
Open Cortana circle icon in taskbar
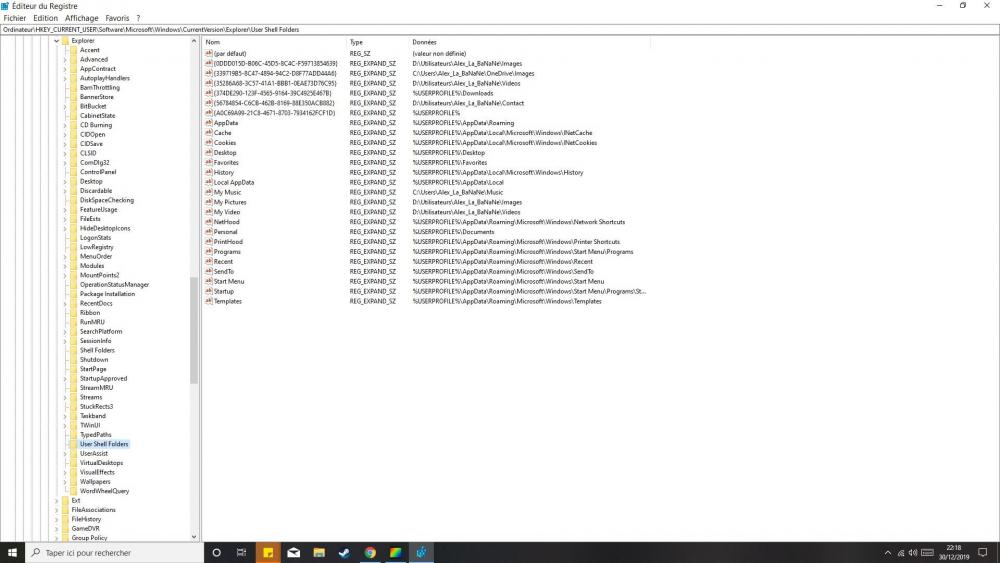(216, 553)
